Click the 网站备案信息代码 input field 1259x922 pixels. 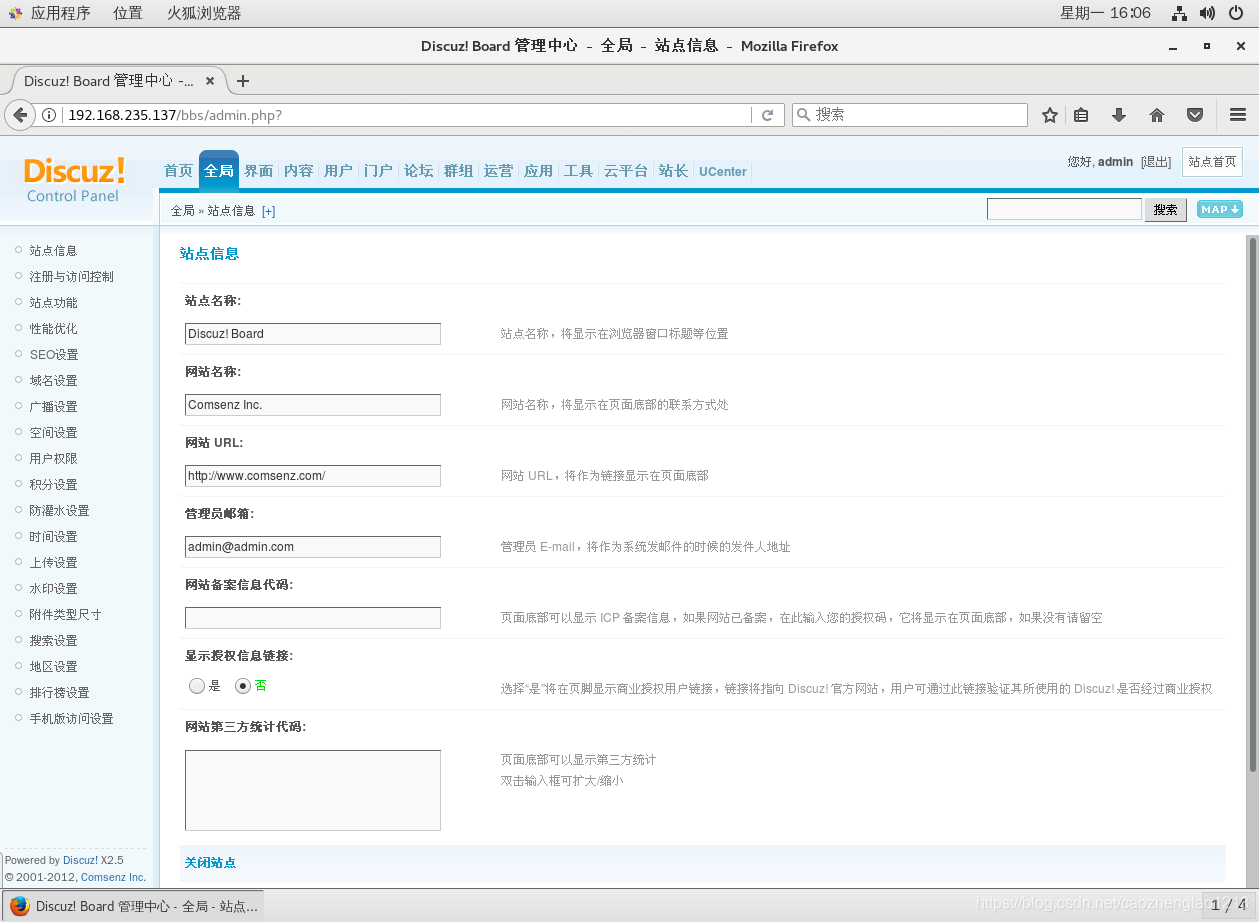click(313, 618)
